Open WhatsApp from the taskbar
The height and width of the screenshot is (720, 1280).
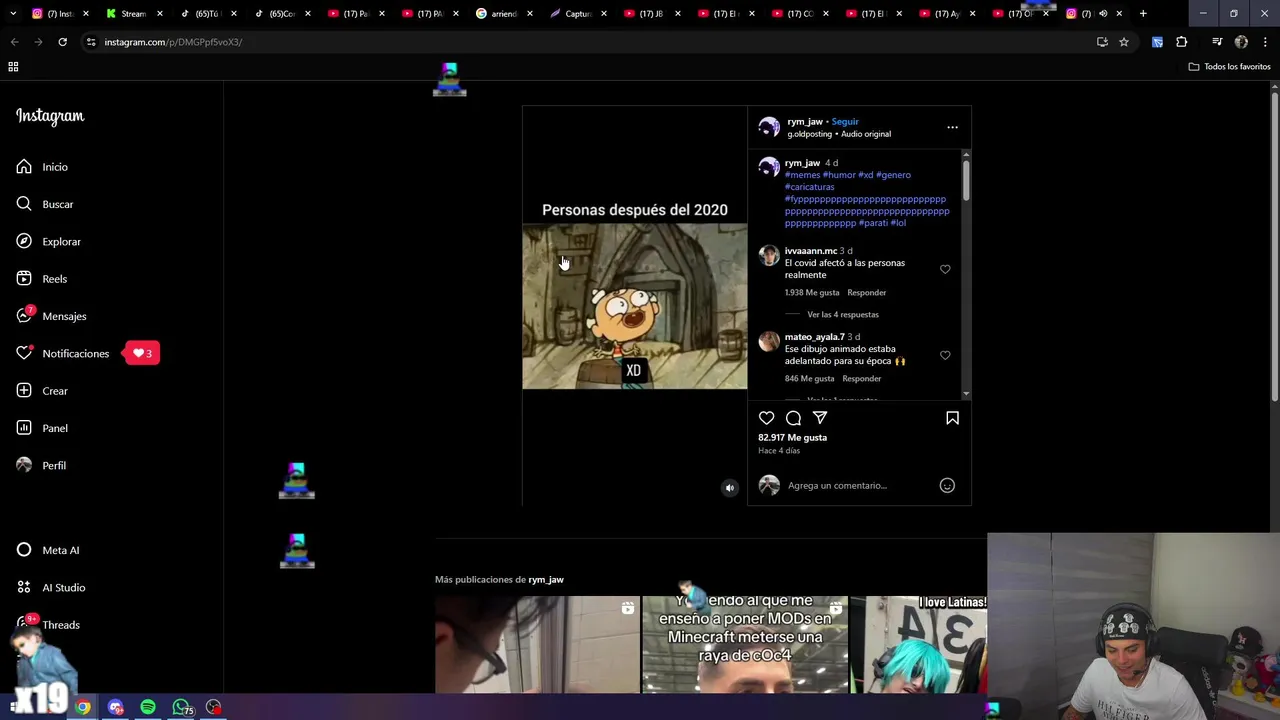coord(181,707)
